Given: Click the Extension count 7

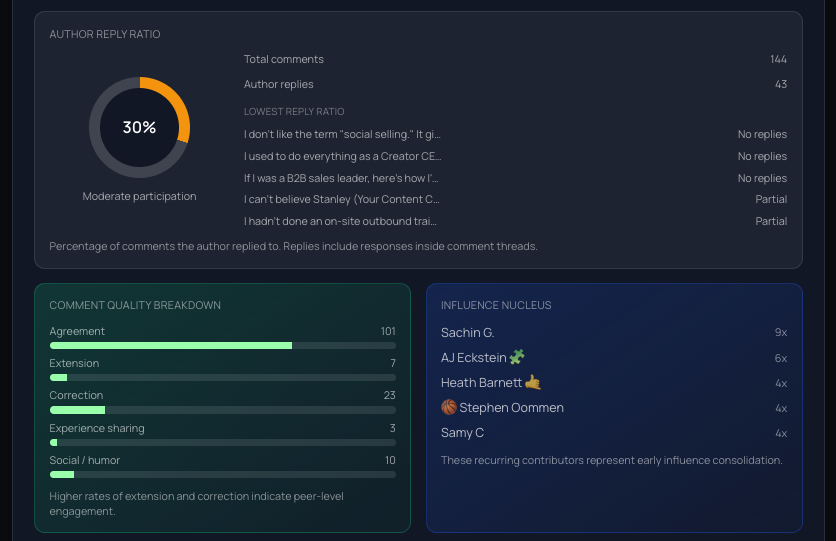Looking at the screenshot, I should point(393,363).
